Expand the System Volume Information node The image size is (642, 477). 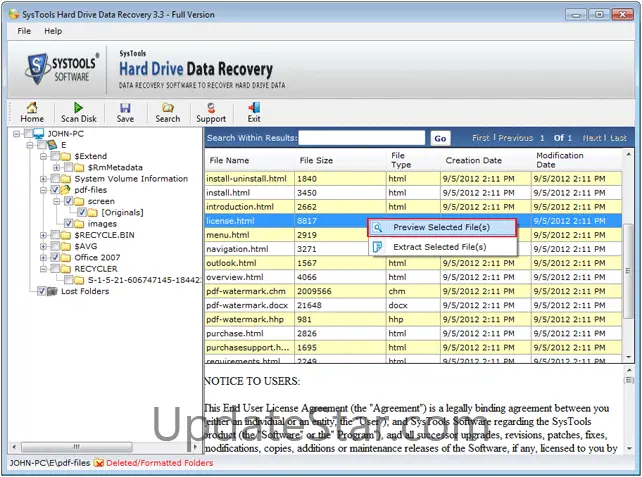[x=43, y=179]
